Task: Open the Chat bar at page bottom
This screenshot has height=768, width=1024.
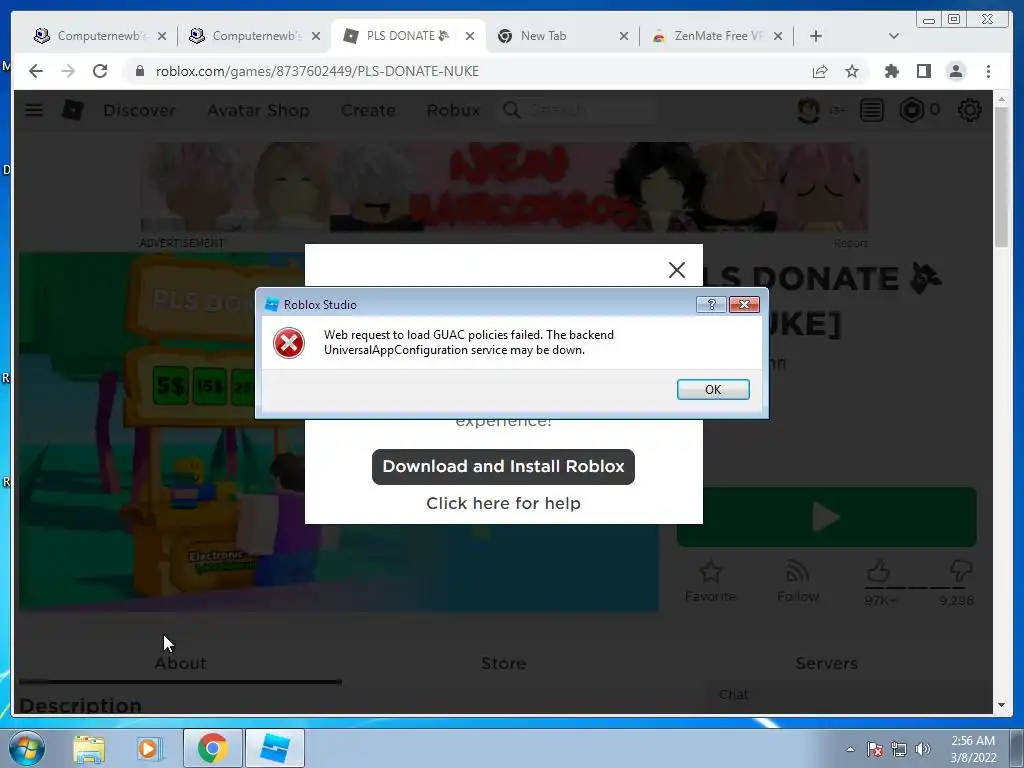Action: (x=846, y=695)
